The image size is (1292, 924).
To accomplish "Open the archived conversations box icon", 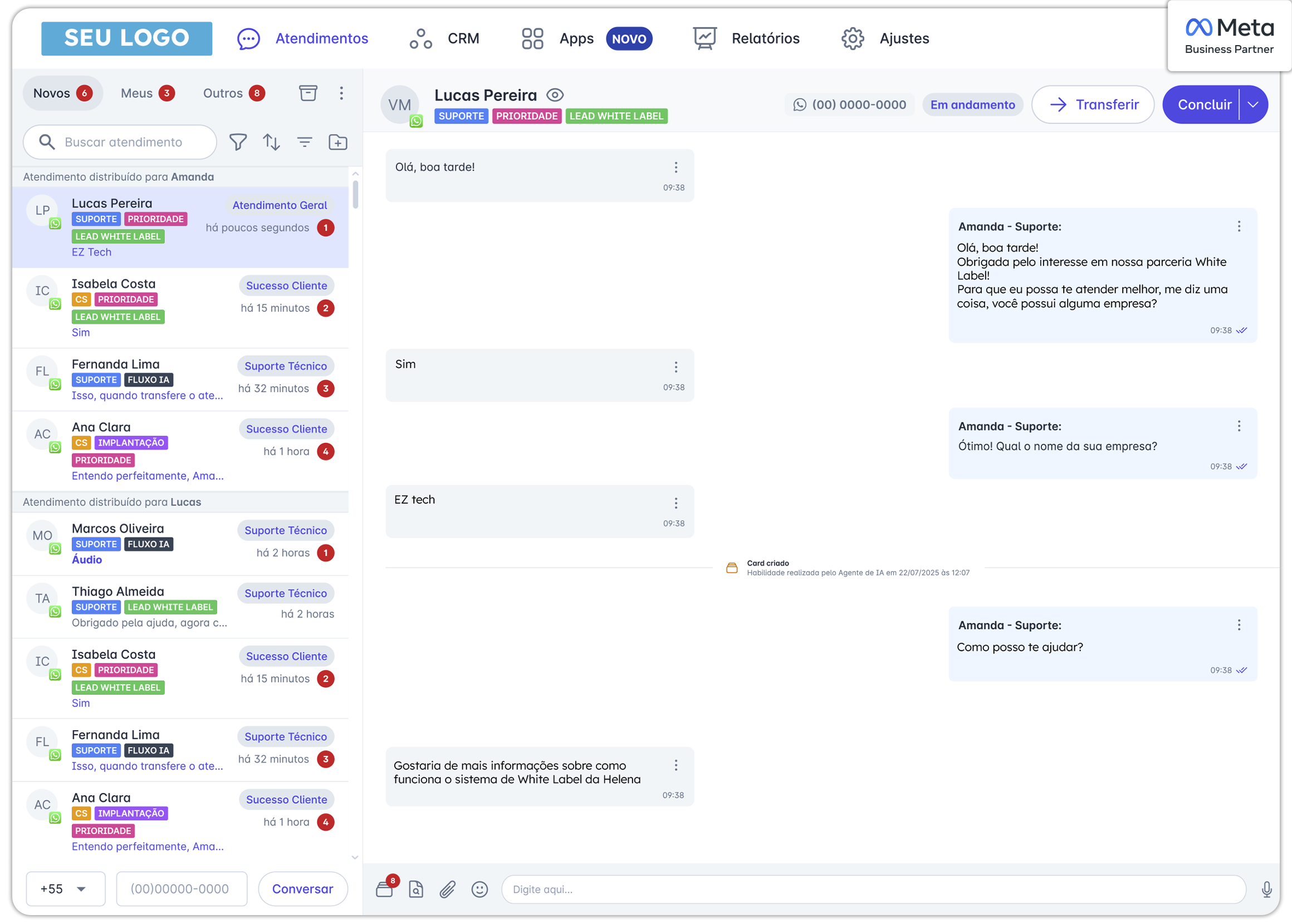I will 308,93.
